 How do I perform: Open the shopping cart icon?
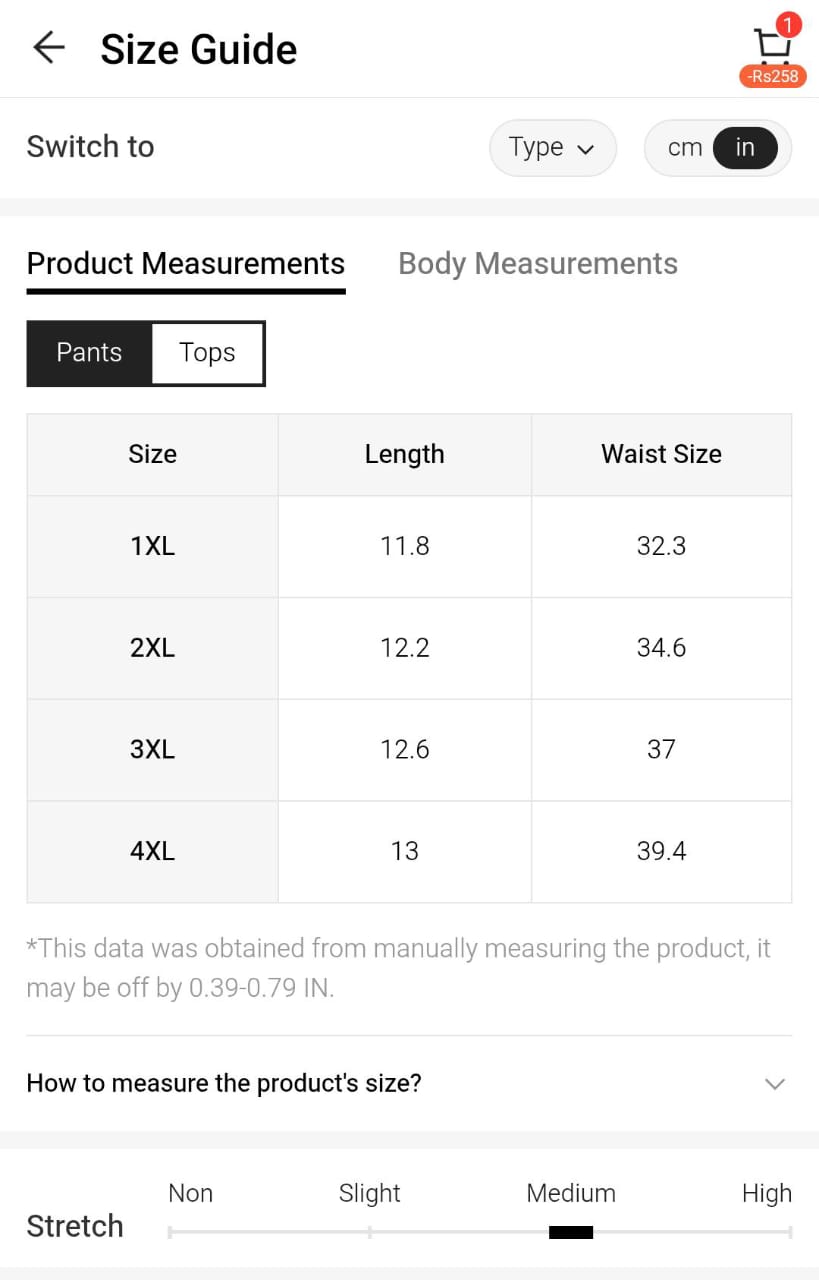771,44
